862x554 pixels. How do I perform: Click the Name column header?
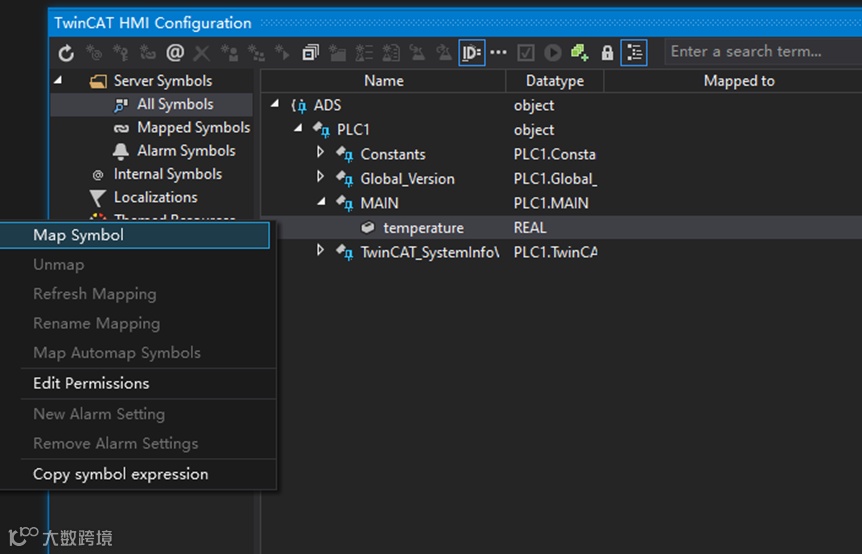383,81
